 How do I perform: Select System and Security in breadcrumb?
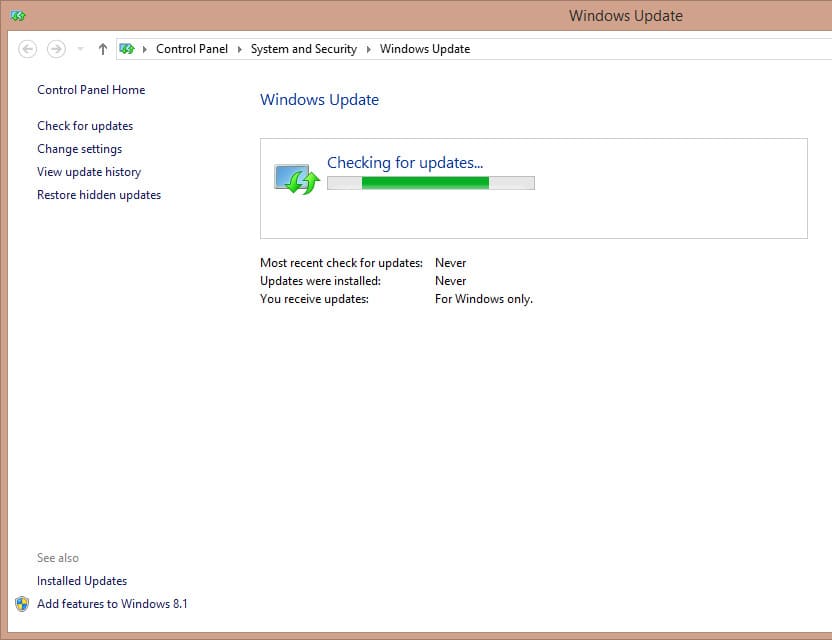pyautogui.click(x=303, y=49)
